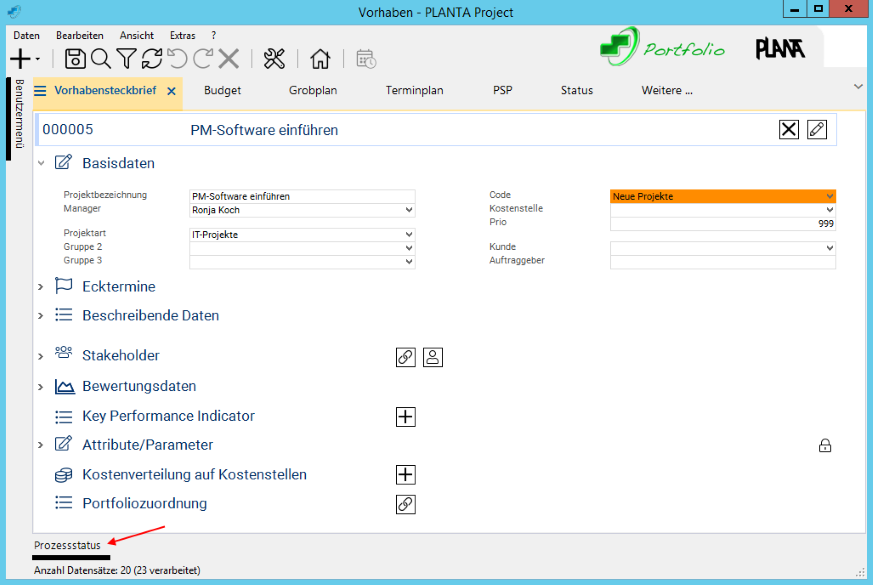
Task: Open the Gruppe 2 dropdown
Action: [x=409, y=248]
